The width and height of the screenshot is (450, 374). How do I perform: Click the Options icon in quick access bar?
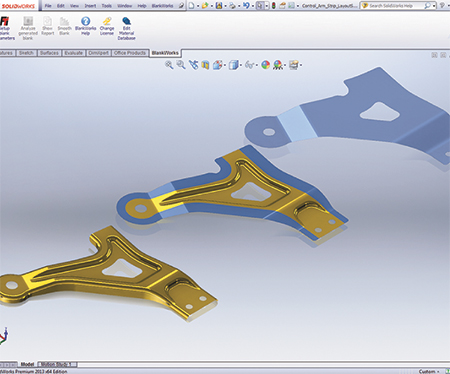click(x=291, y=6)
